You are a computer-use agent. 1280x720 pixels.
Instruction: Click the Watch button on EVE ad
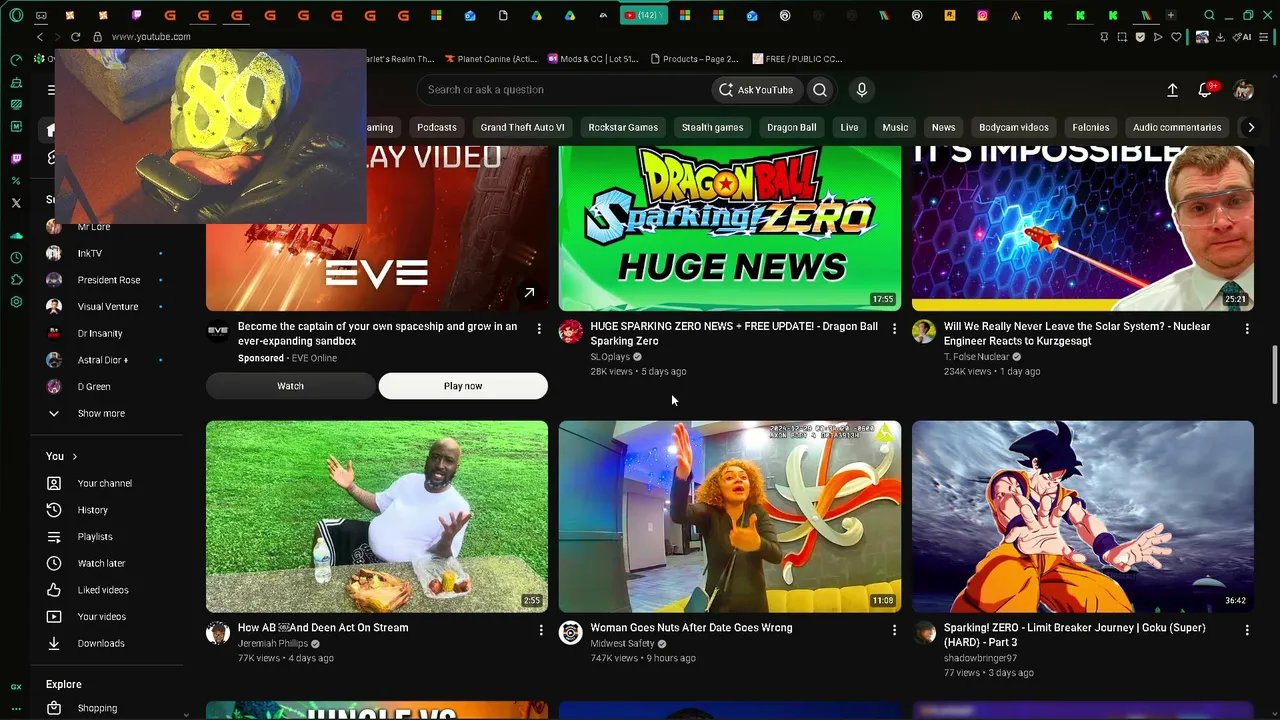click(x=291, y=386)
